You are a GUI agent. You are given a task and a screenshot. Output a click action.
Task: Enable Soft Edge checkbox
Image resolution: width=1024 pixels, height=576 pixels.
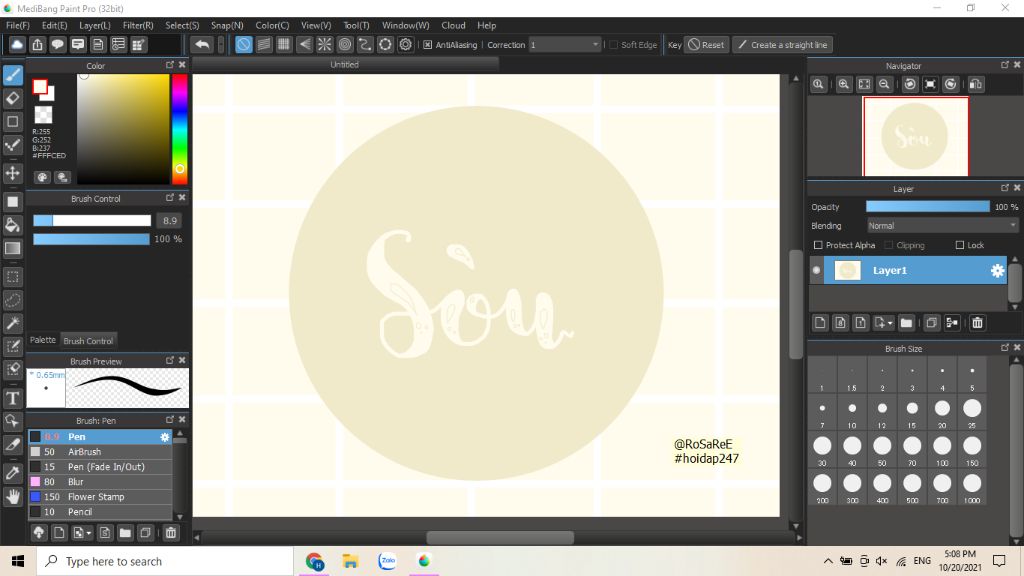pos(613,45)
